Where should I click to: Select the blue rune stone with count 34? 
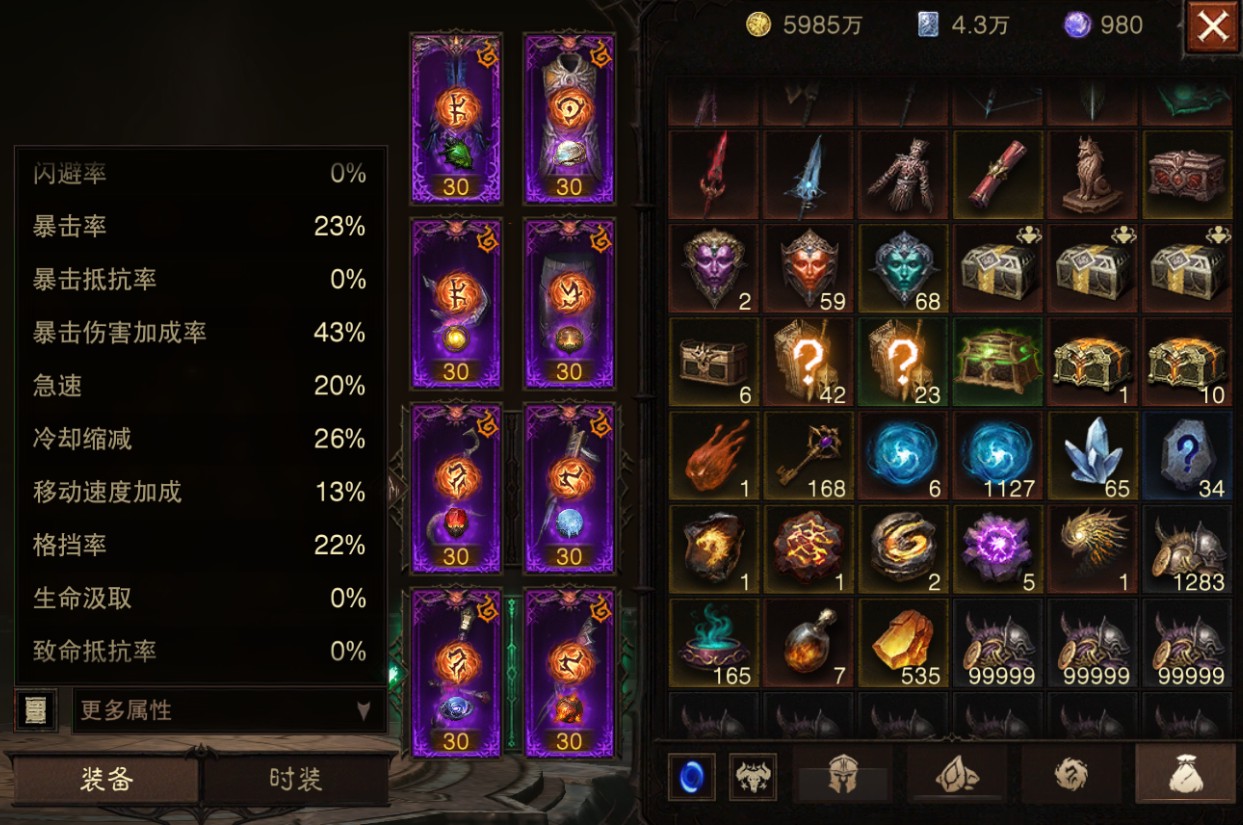[1186, 457]
